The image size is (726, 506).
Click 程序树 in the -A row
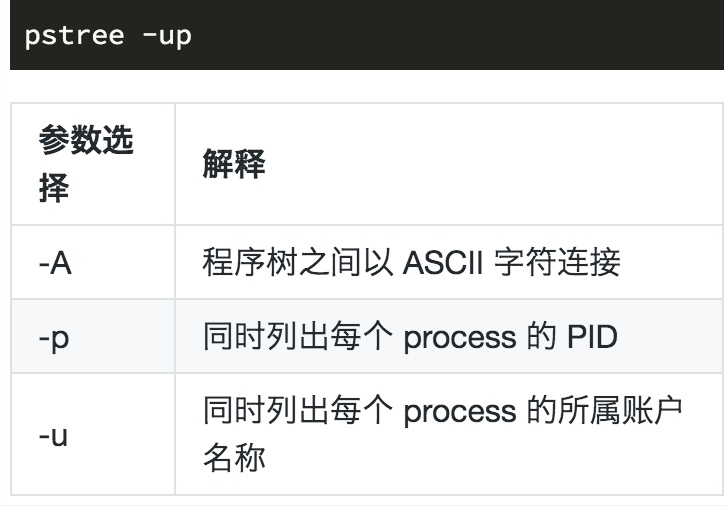click(250, 262)
